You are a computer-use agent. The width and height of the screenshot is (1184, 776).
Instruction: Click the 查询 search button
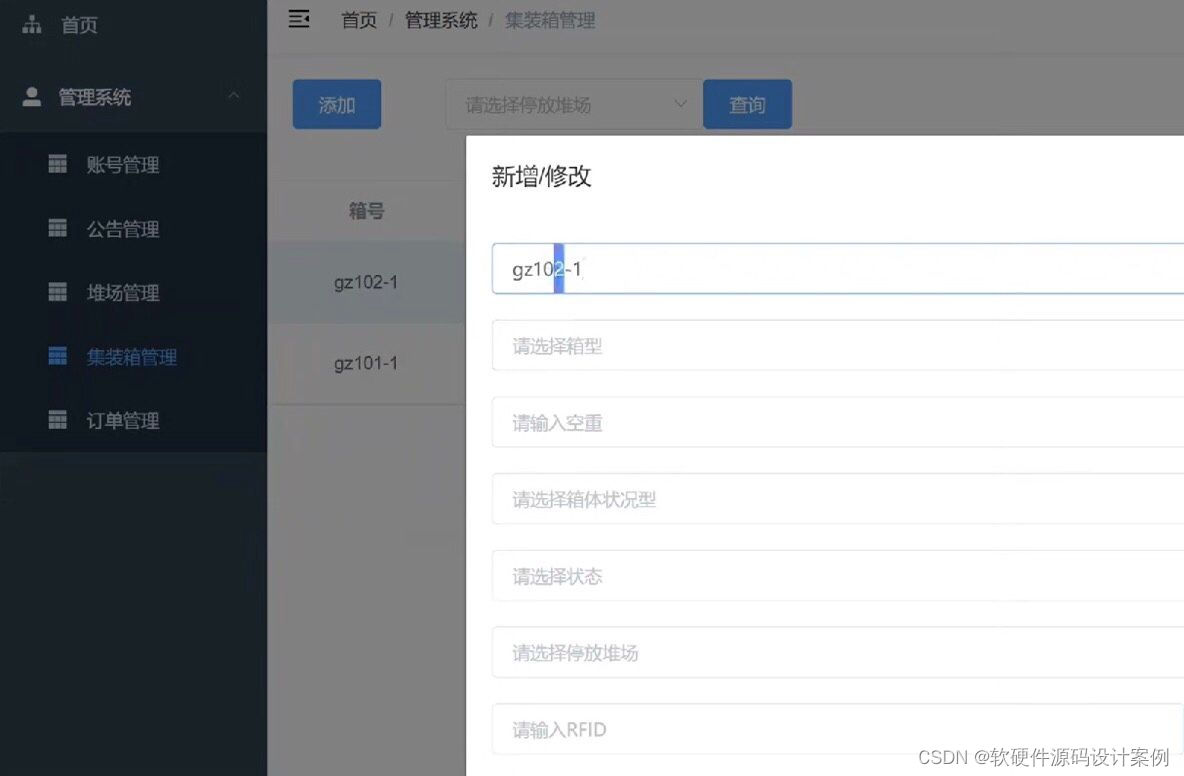[x=747, y=103]
